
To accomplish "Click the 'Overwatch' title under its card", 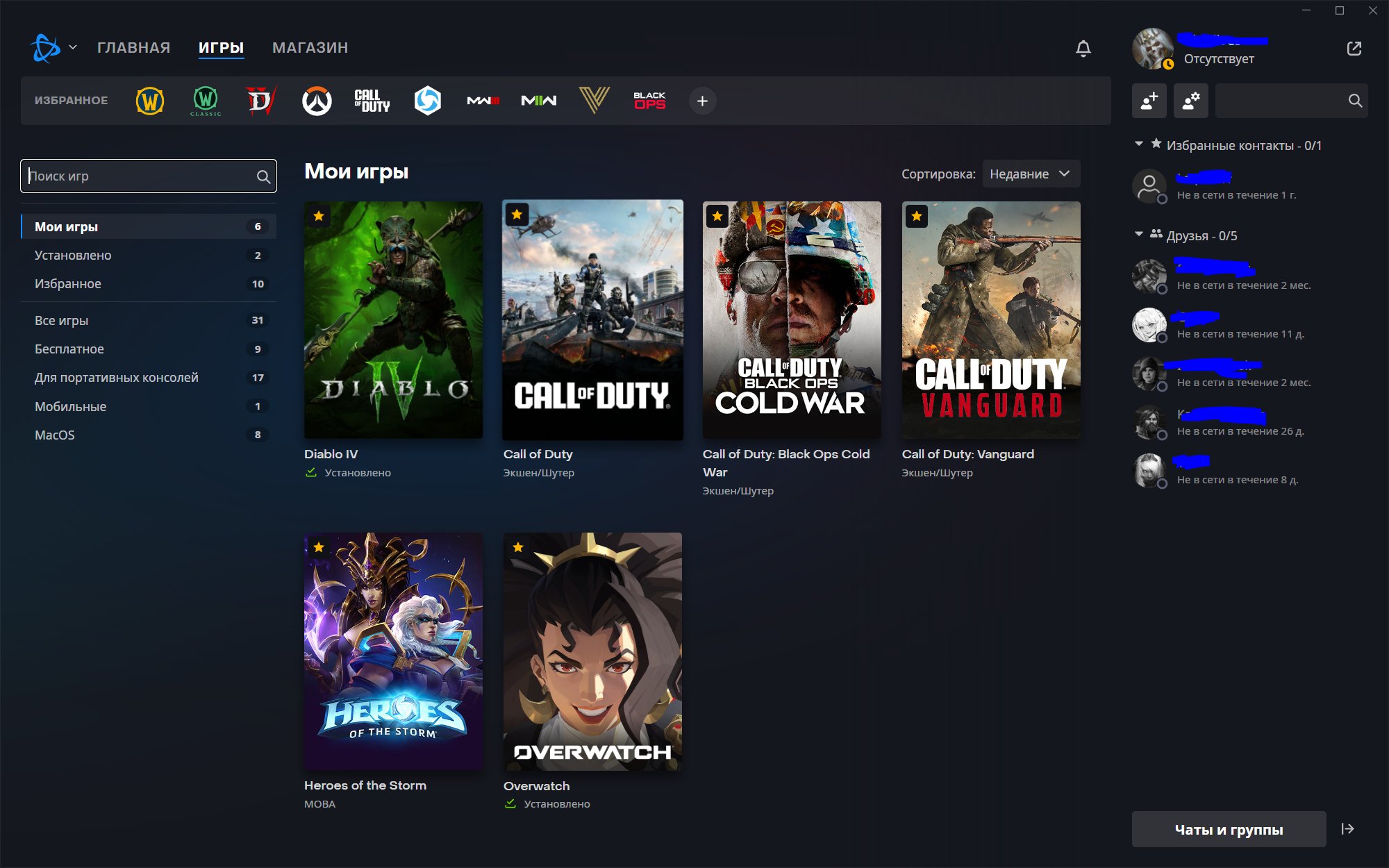I will [x=536, y=786].
